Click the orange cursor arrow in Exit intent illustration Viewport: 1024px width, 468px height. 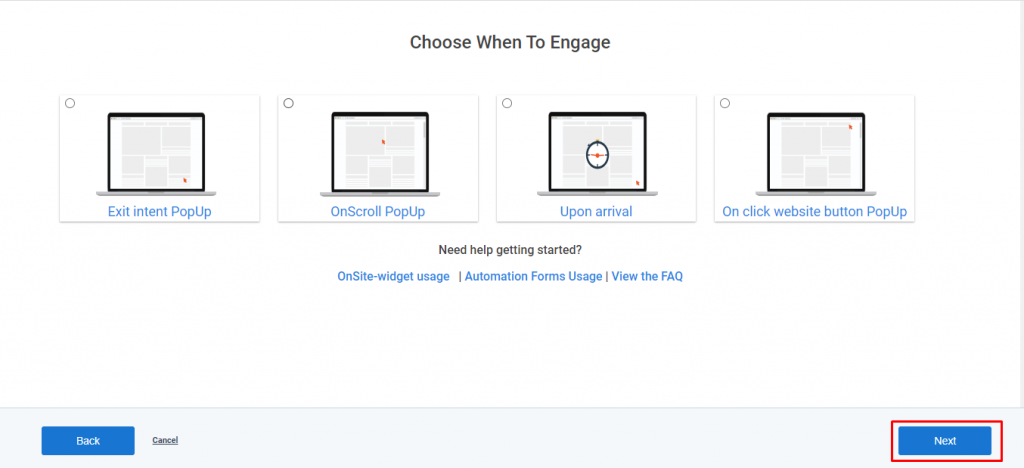[x=185, y=179]
